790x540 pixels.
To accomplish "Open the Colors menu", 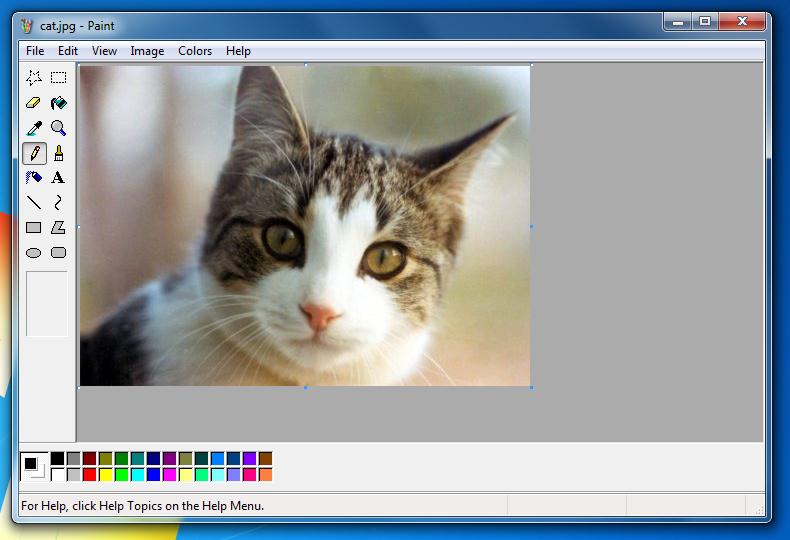I will click(x=195, y=51).
